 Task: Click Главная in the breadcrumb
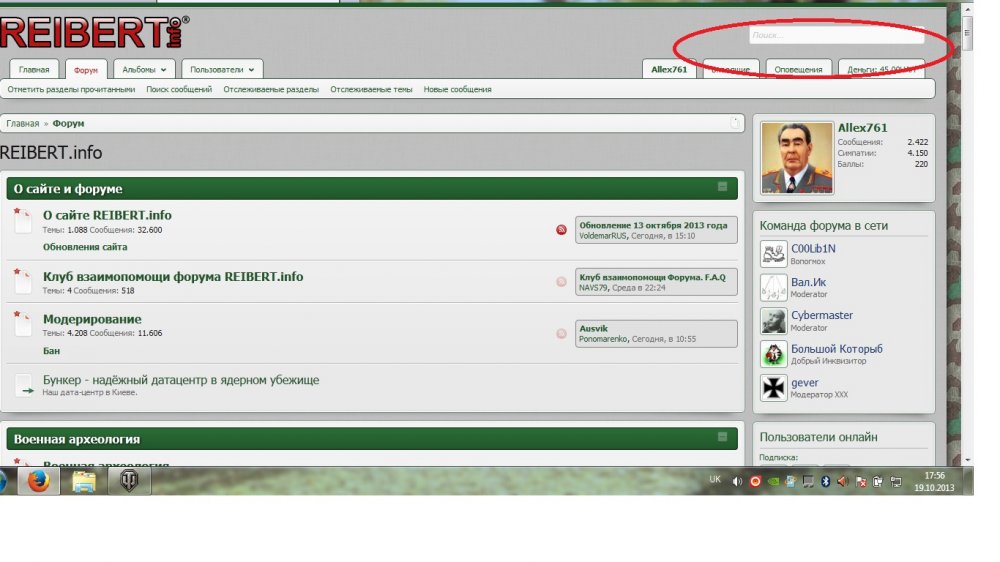23,123
